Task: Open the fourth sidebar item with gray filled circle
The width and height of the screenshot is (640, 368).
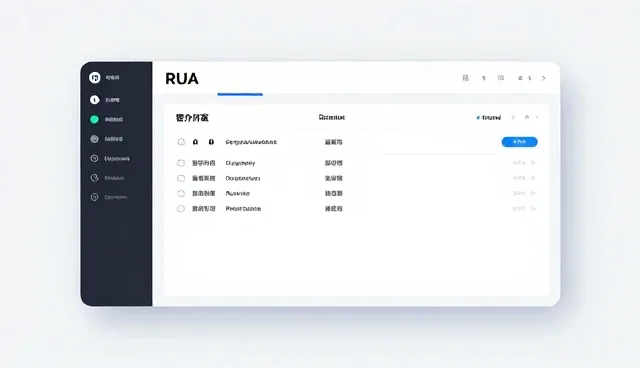Action: (107, 139)
